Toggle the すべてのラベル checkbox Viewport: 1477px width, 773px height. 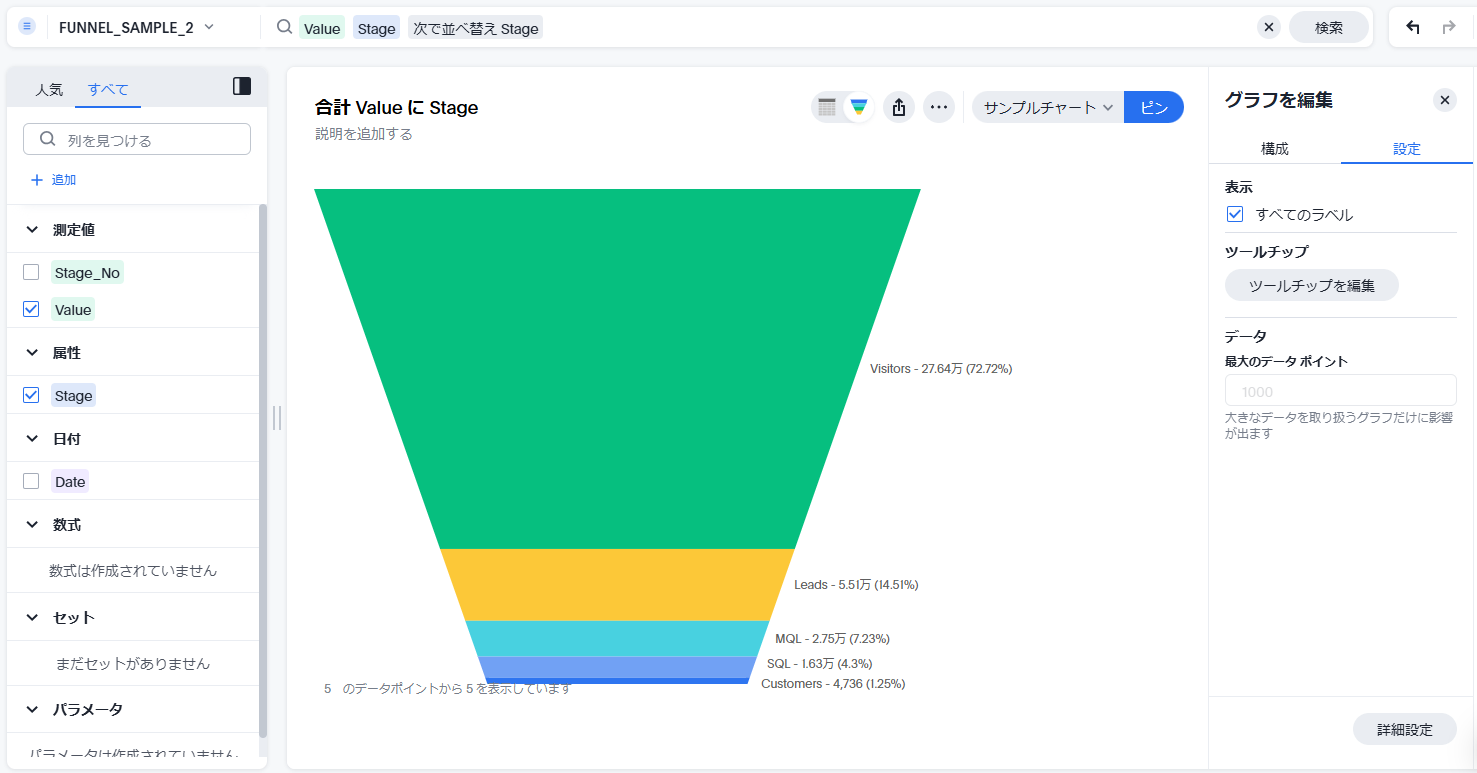tap(1235, 214)
